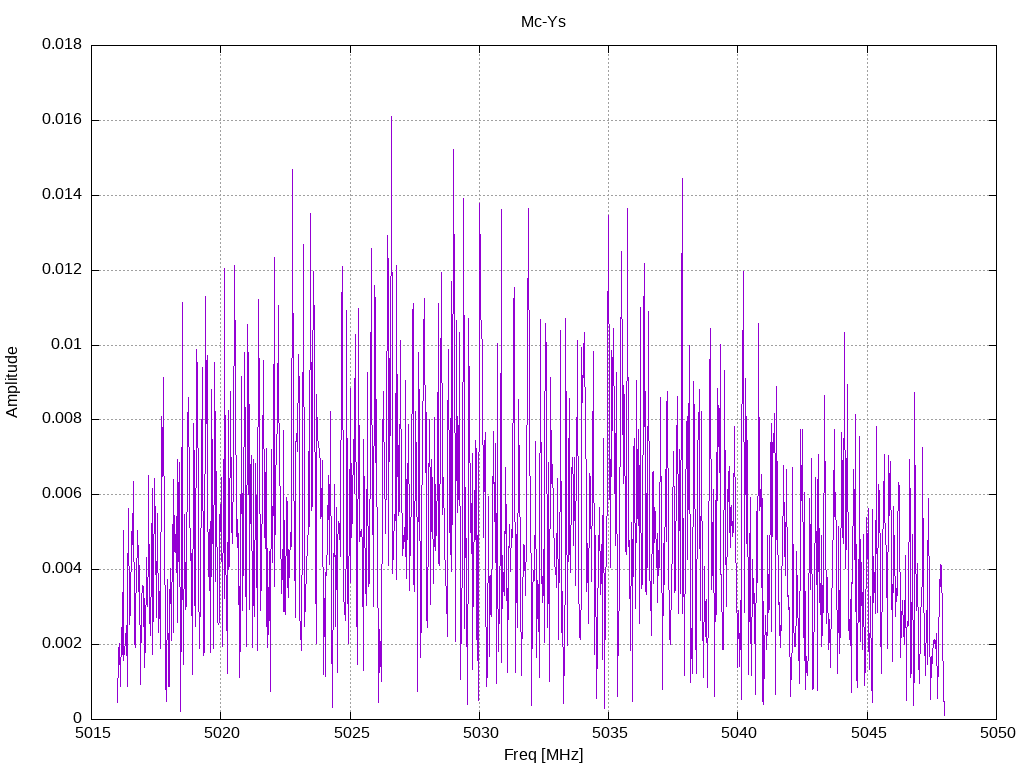Click x-axis tick label 5015
Image resolution: width=1024 pixels, height=768 pixels.
[x=92, y=733]
